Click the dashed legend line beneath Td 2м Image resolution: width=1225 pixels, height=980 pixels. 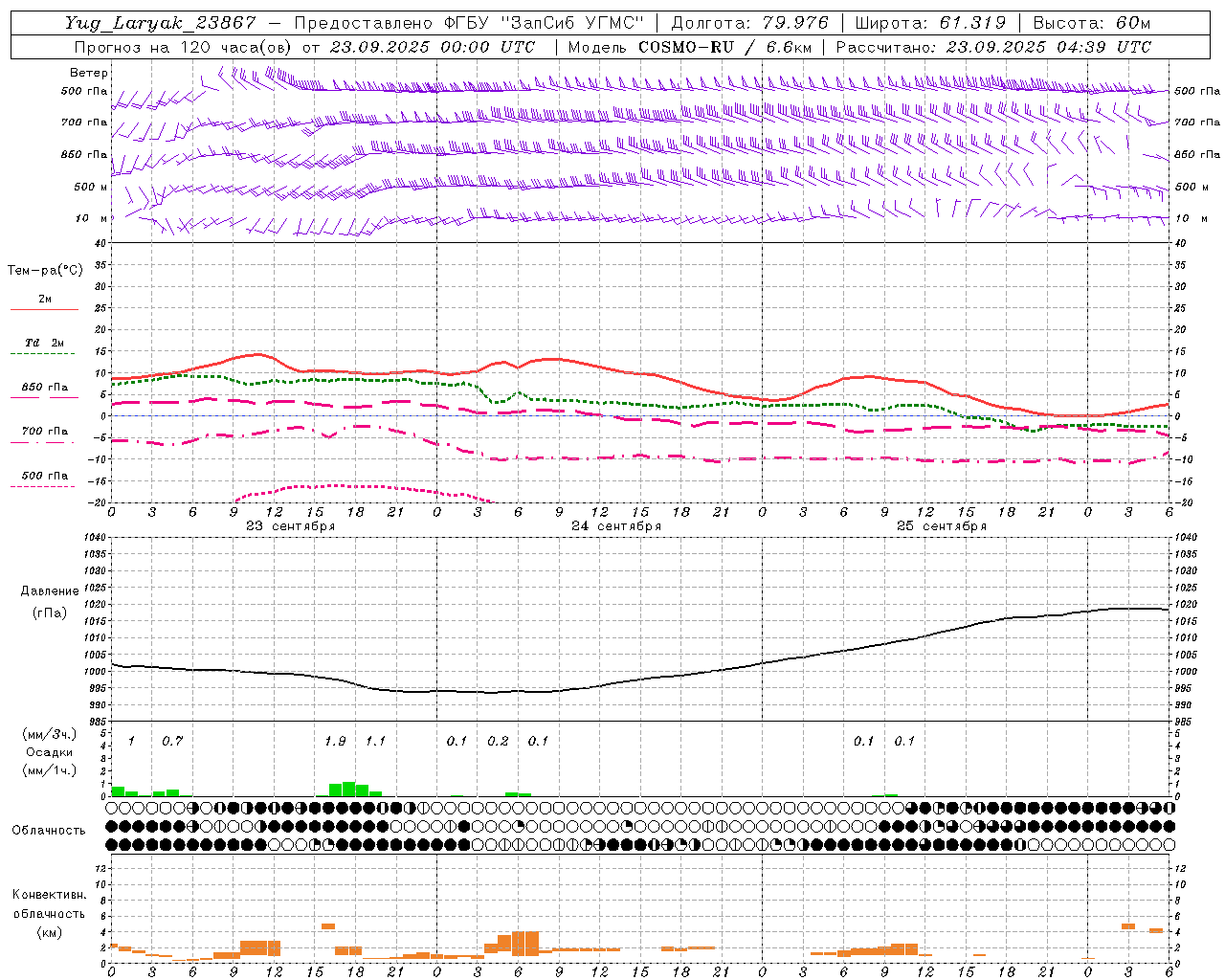click(44, 354)
